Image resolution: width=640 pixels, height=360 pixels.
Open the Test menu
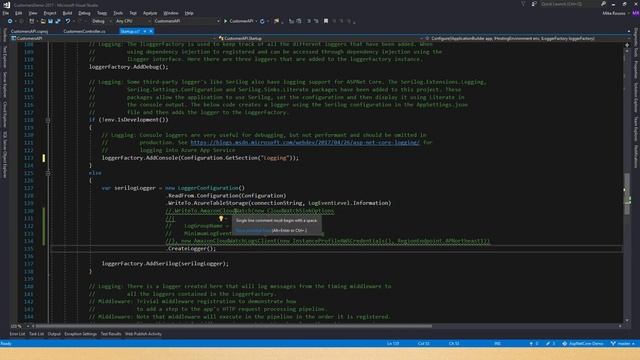(x=133, y=13)
